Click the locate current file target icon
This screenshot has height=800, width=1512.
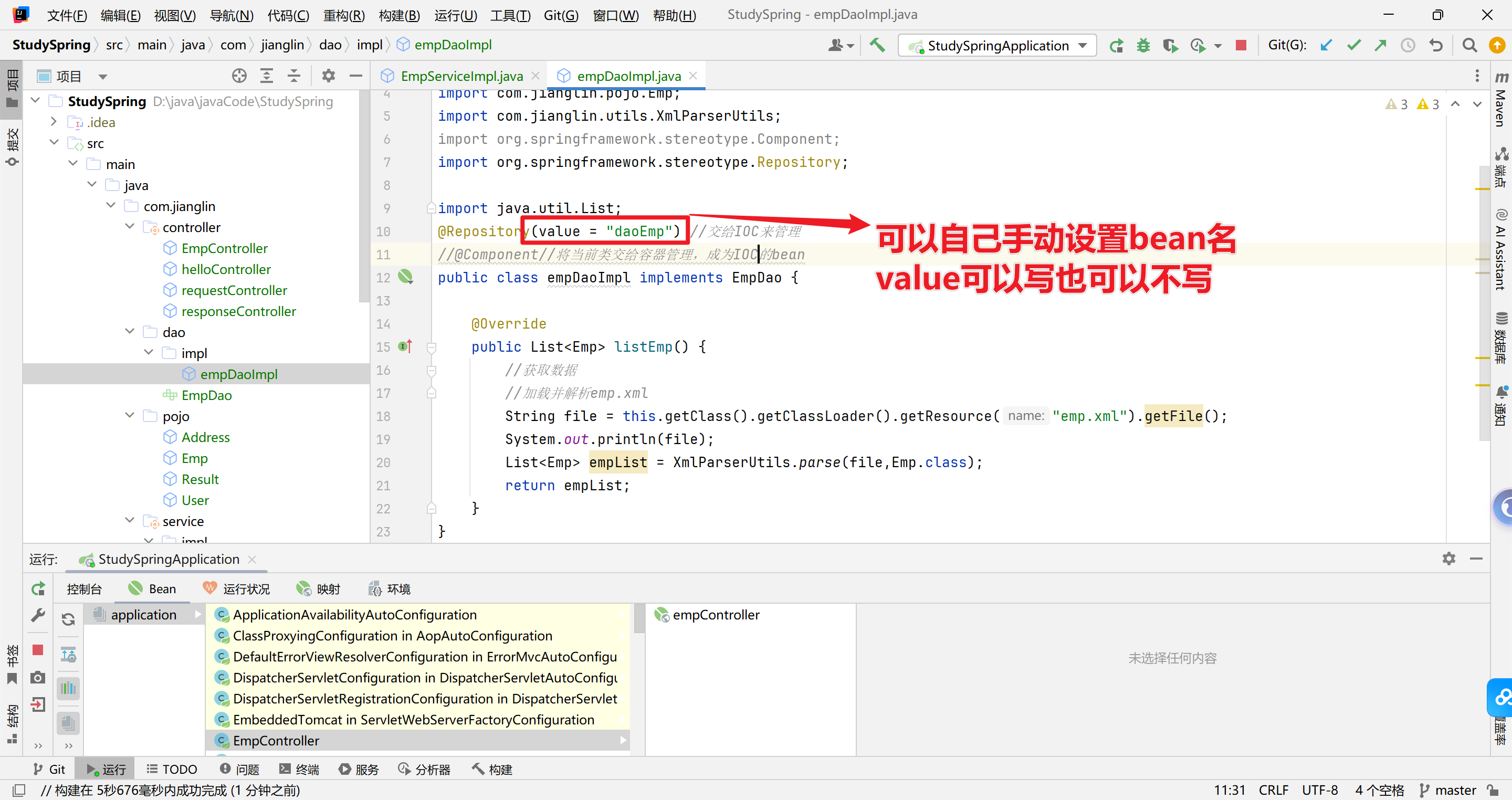(x=239, y=76)
